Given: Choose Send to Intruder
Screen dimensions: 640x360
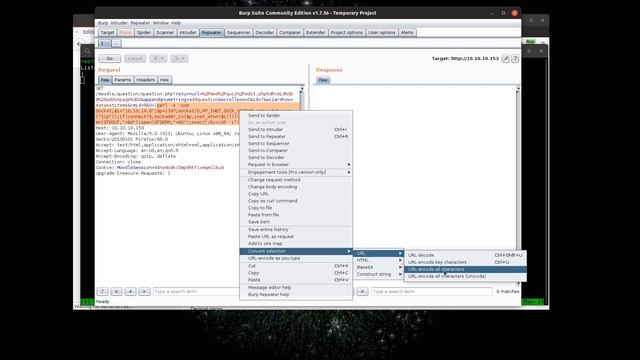Looking at the screenshot, I should [x=296, y=129].
